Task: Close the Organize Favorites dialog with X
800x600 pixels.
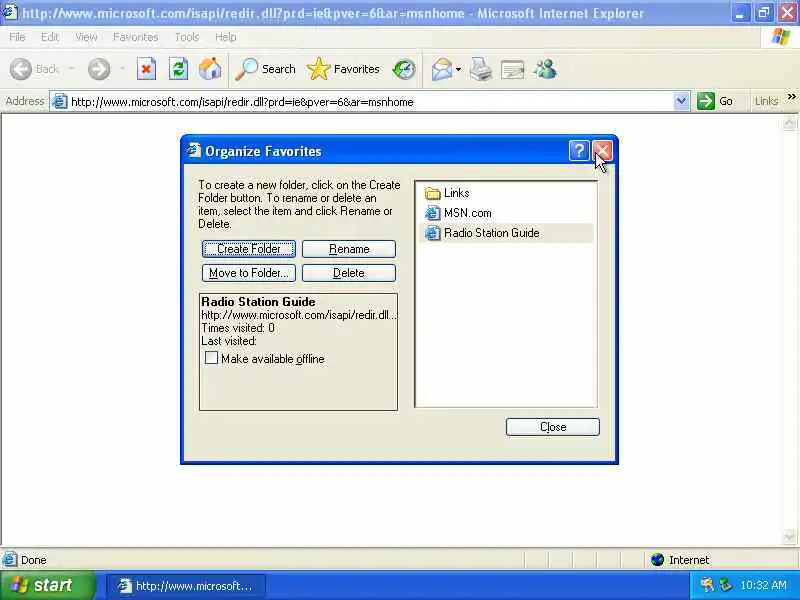Action: pyautogui.click(x=602, y=151)
